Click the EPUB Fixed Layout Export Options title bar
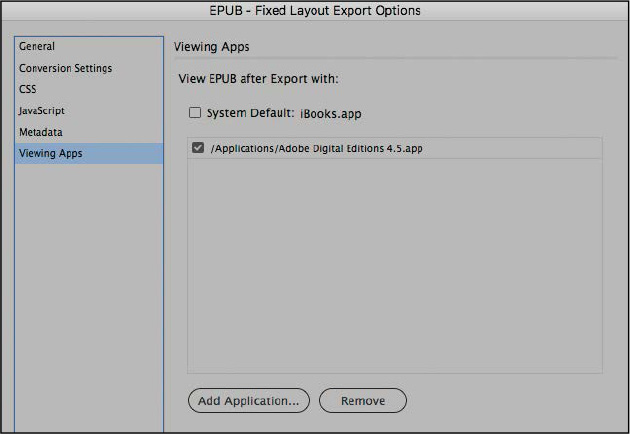Viewport: 630px width, 434px height. pos(315,10)
